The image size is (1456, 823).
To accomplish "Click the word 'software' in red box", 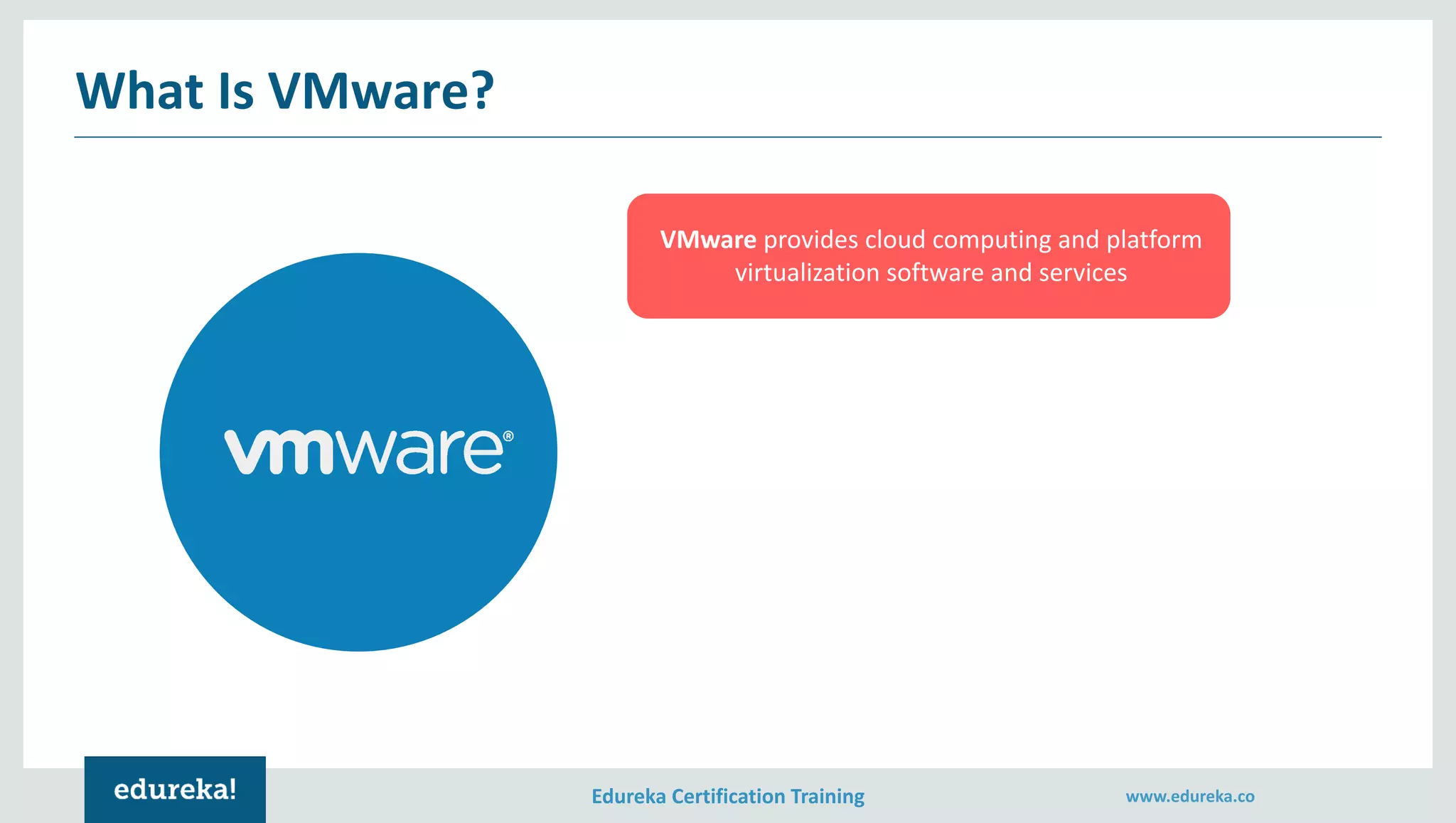I will pos(935,273).
